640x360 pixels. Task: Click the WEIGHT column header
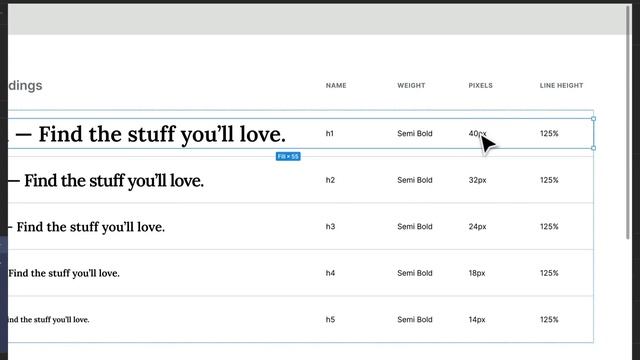(411, 85)
